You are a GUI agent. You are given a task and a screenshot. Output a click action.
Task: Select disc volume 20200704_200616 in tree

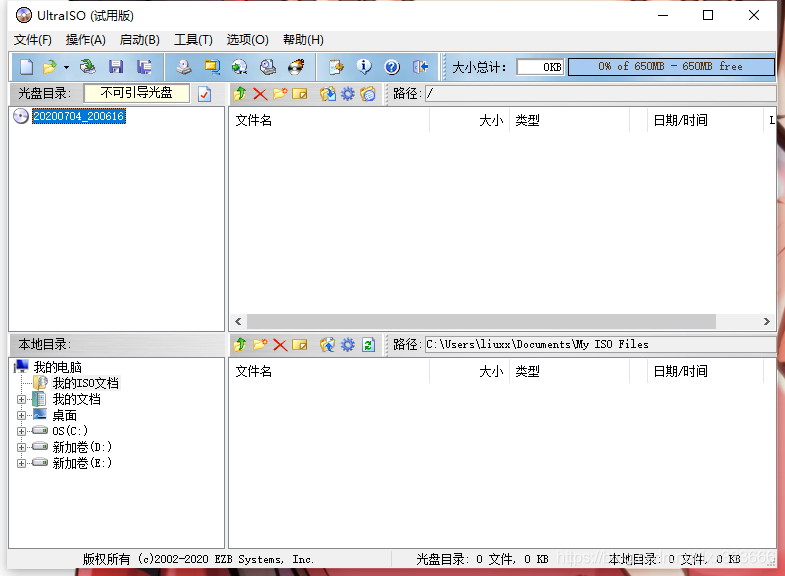[79, 116]
